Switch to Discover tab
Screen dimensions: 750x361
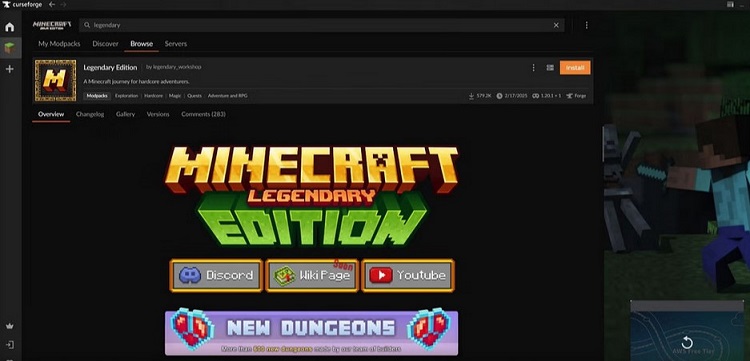(x=105, y=44)
